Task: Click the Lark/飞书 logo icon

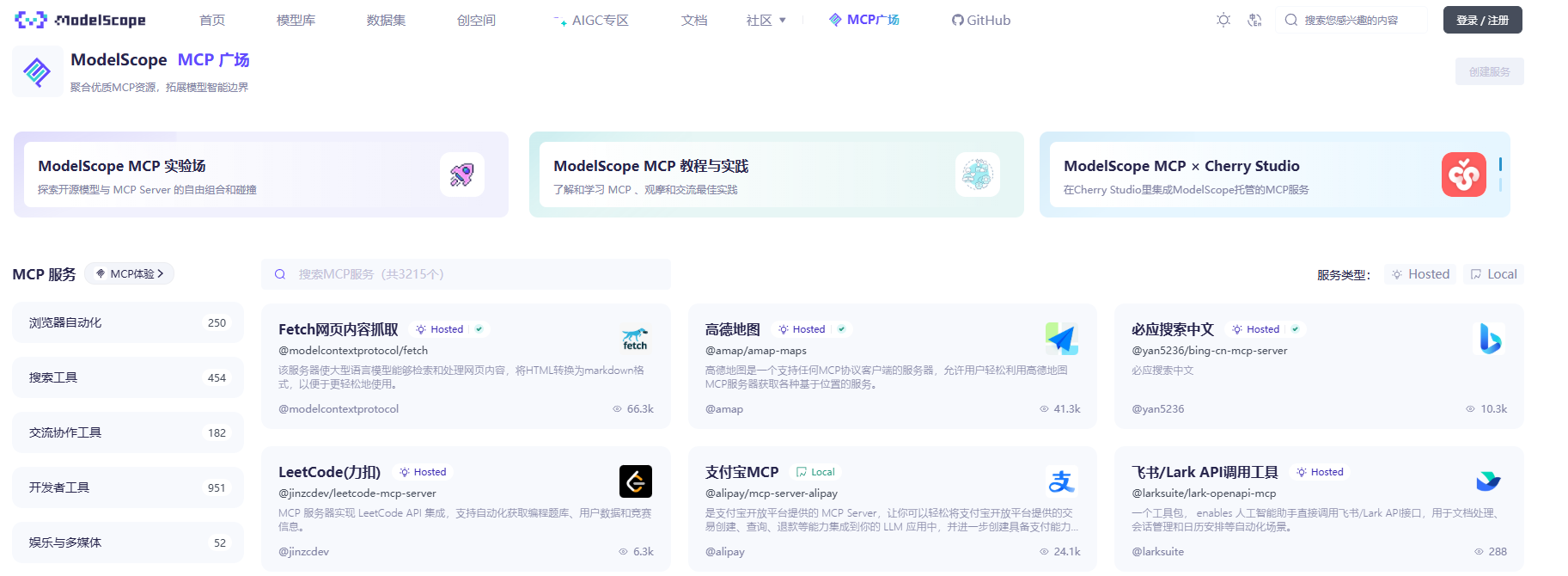Action: point(1489,481)
